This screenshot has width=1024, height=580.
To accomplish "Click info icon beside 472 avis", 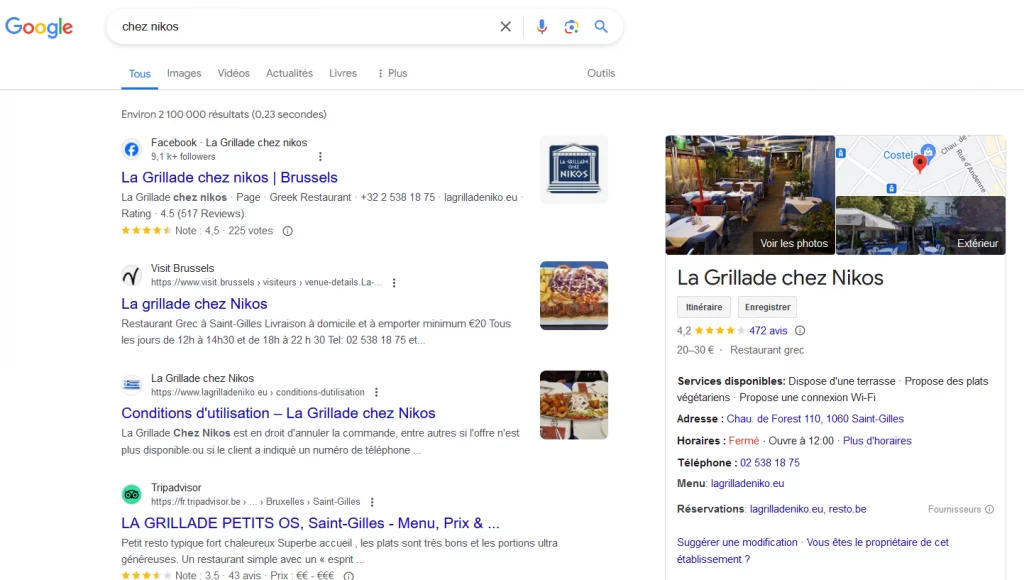I will pyautogui.click(x=800, y=330).
